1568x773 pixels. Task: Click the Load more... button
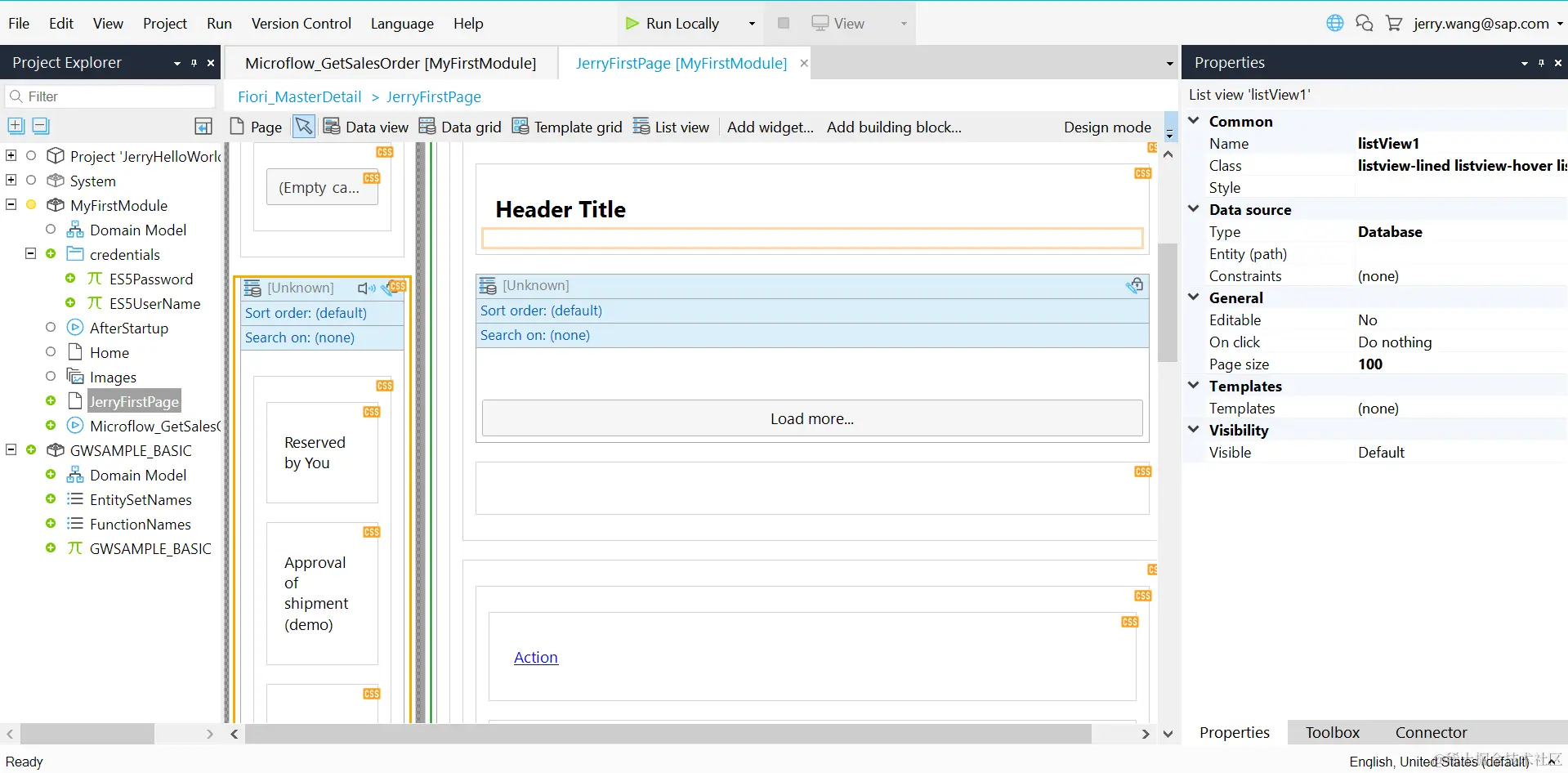click(812, 418)
